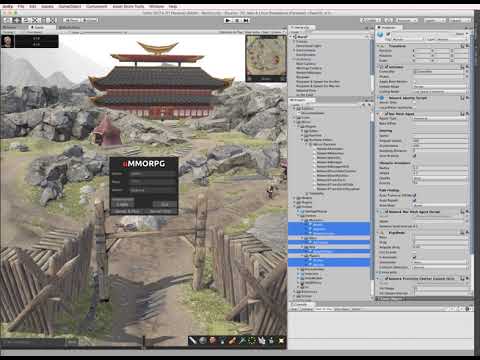
Task: Click the minimap in the Game view
Action: (266, 58)
